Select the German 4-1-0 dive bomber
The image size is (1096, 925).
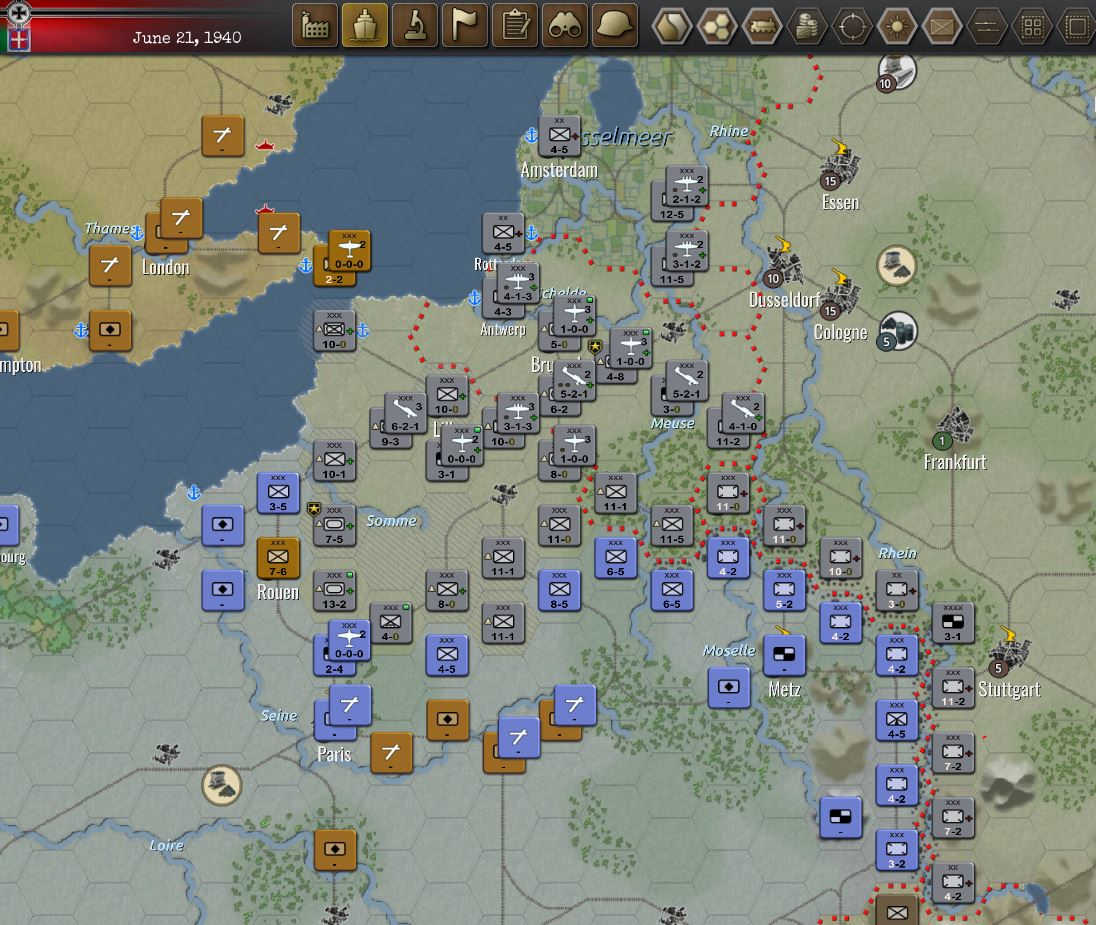click(743, 413)
